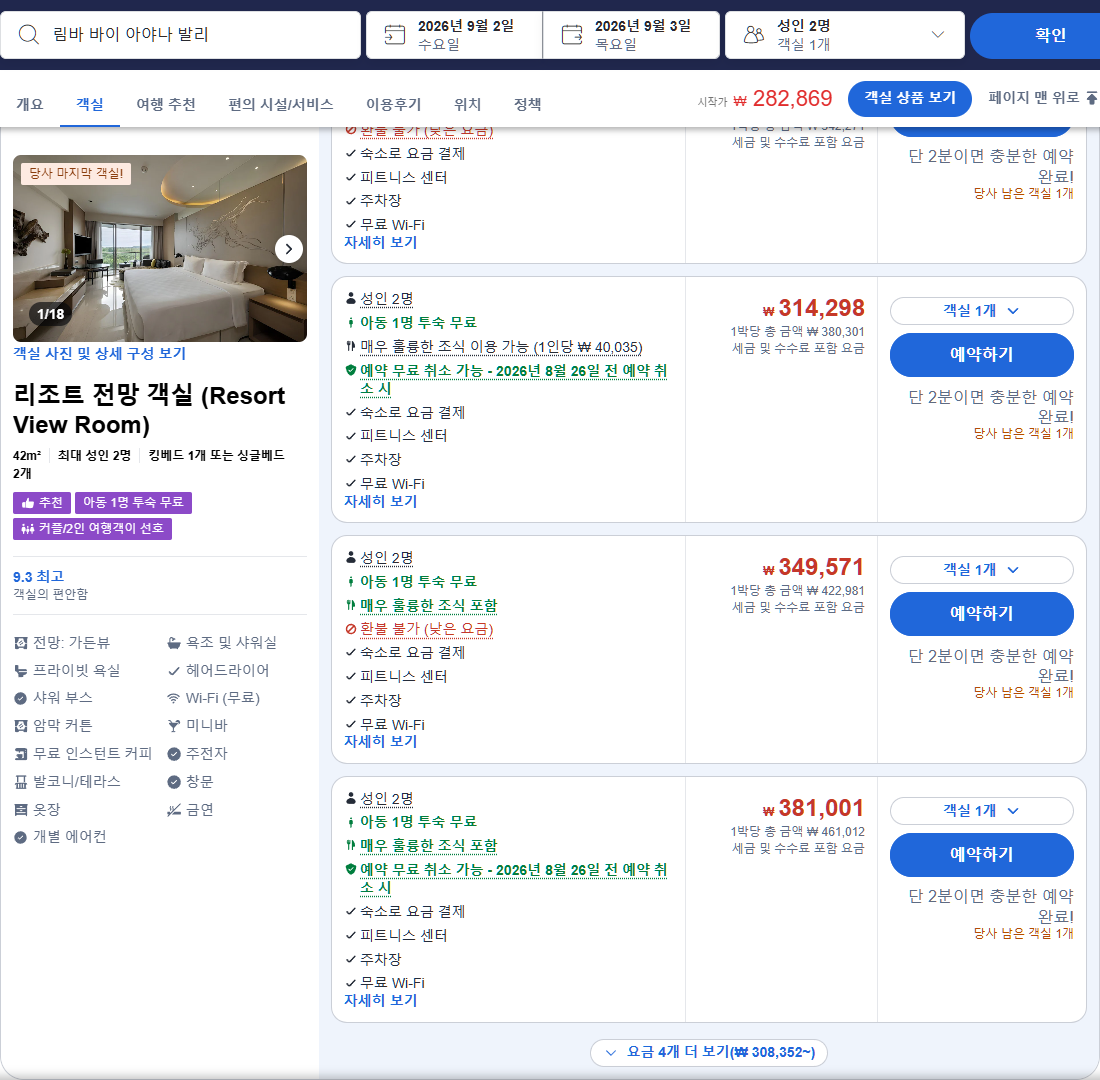1100x1080 pixels.
Task: Click the 아동 1명 투숙 무료 purple badge
Action: [133, 502]
